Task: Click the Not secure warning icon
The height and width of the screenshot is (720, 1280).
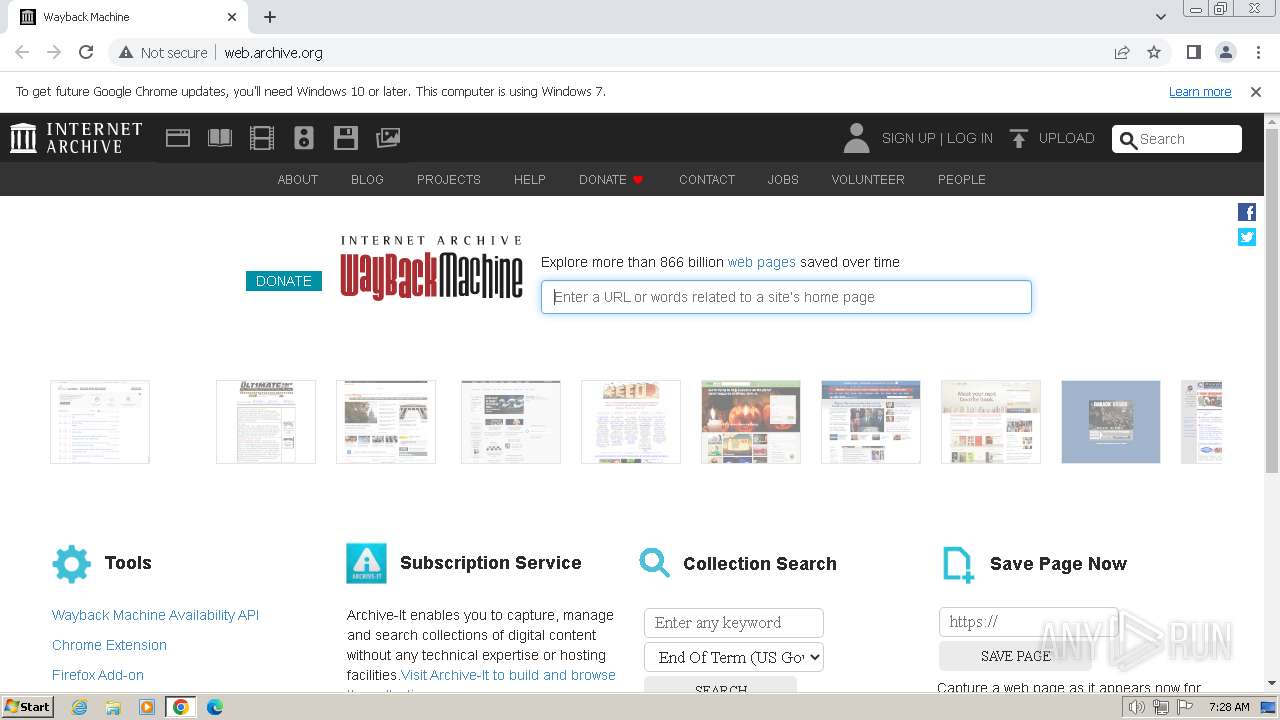Action: [x=126, y=52]
